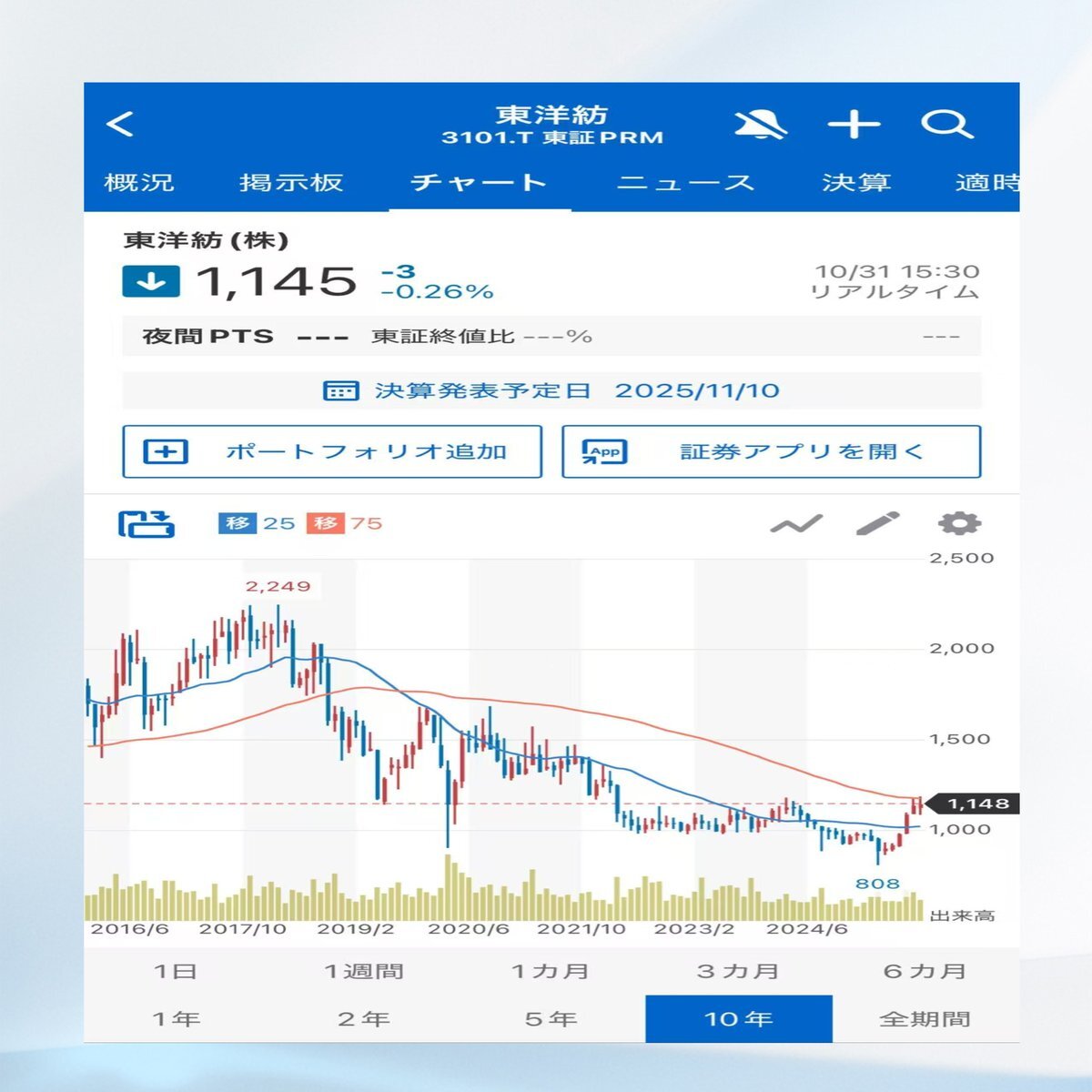Go back using the left arrow
1092x1092 pixels.
click(x=120, y=124)
